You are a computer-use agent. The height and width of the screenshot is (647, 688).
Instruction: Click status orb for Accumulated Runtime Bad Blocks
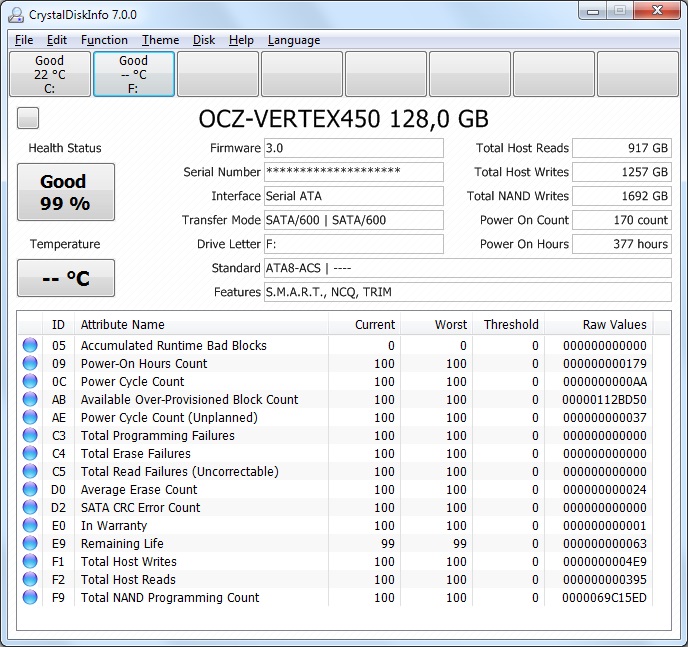tap(30, 345)
